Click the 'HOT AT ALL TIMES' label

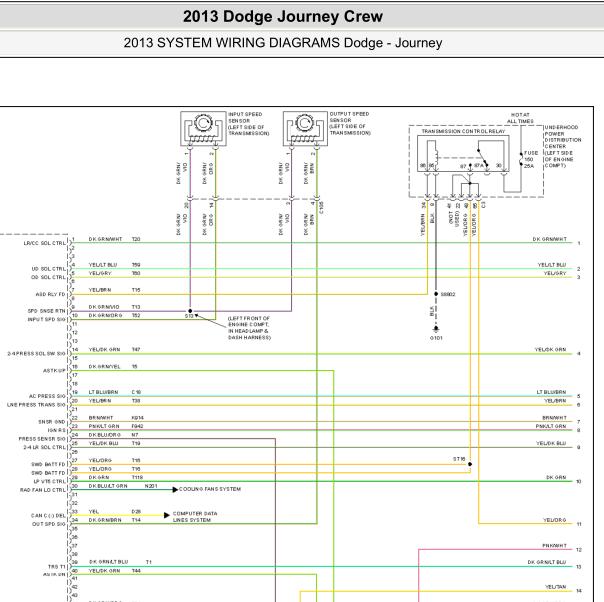coord(520,118)
